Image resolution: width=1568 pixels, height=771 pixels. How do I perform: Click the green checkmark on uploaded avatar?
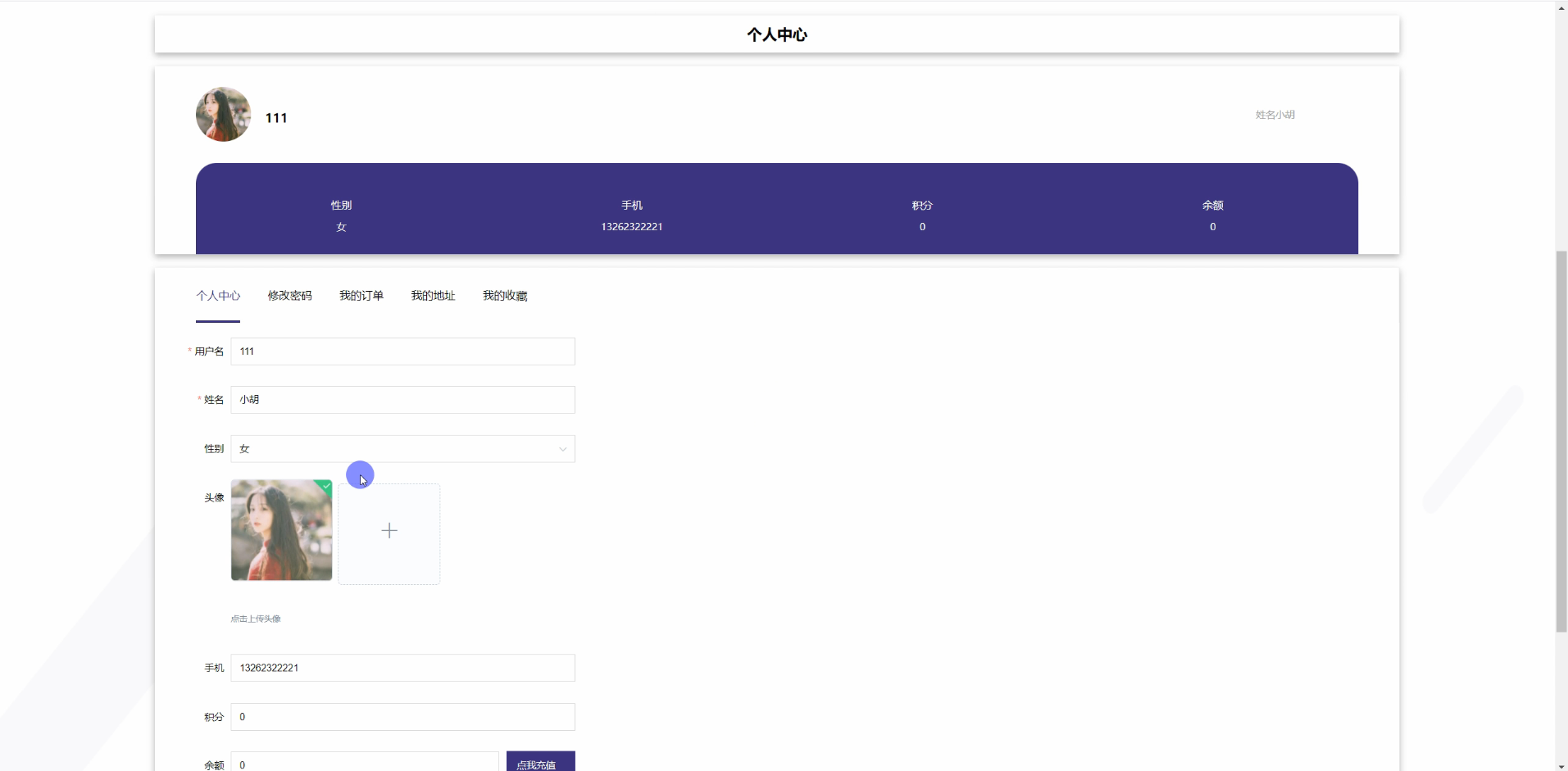click(326, 486)
